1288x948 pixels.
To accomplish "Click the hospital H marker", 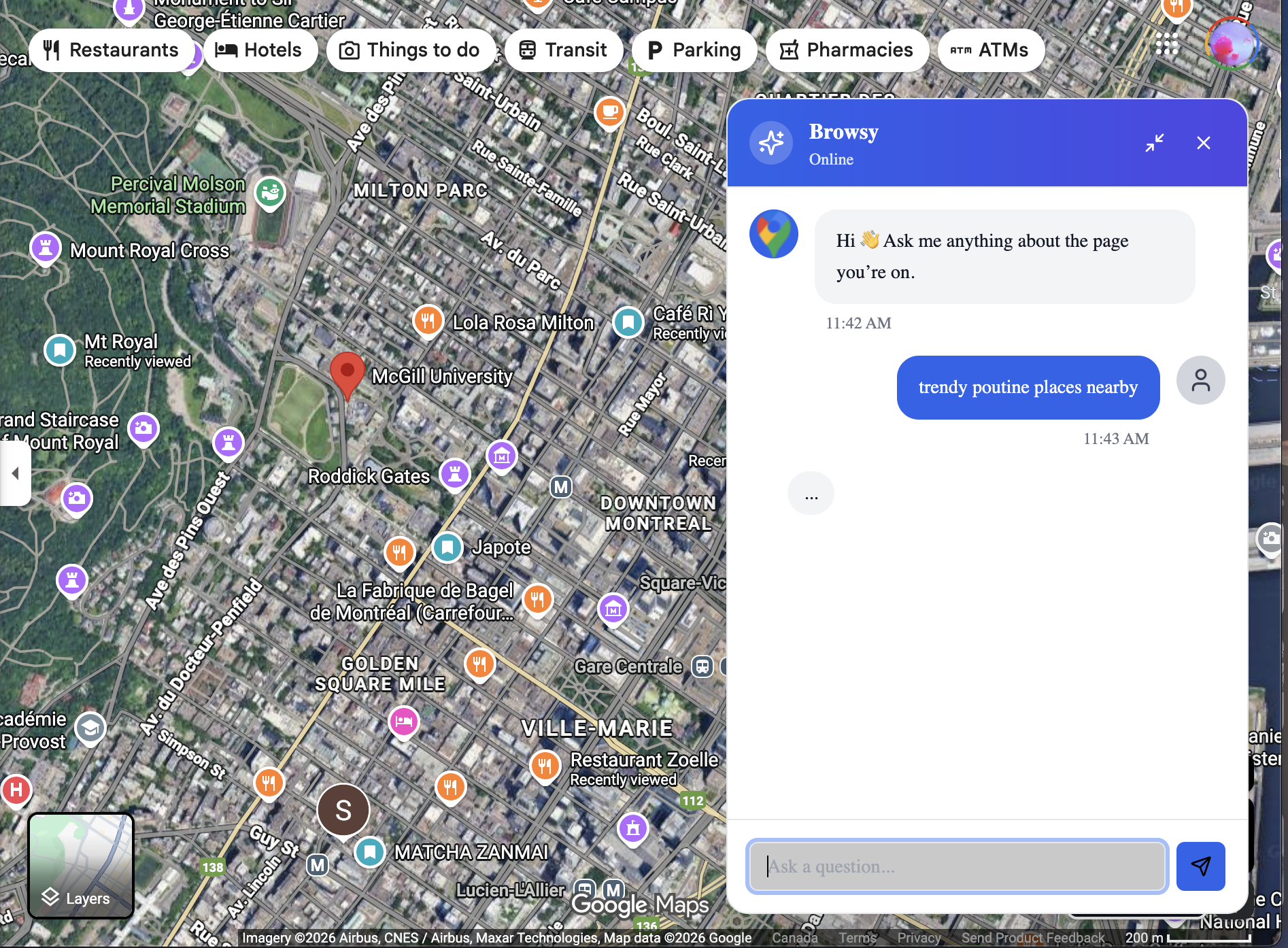I will pyautogui.click(x=16, y=790).
